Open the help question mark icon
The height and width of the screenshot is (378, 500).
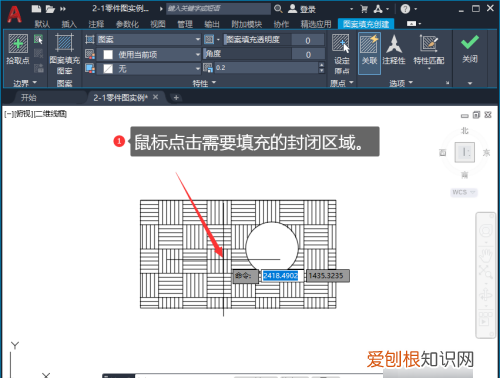pyautogui.click(x=405, y=9)
